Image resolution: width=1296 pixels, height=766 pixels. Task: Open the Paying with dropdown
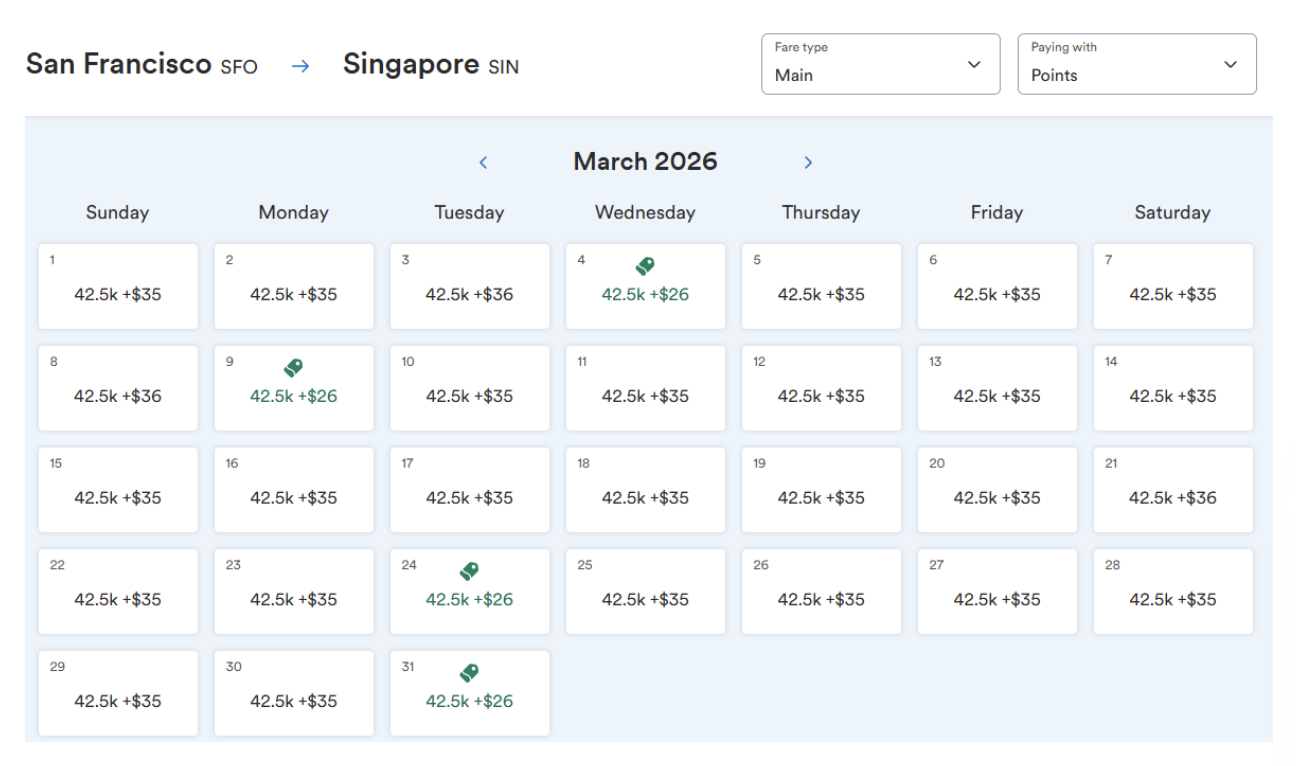[1136, 65]
